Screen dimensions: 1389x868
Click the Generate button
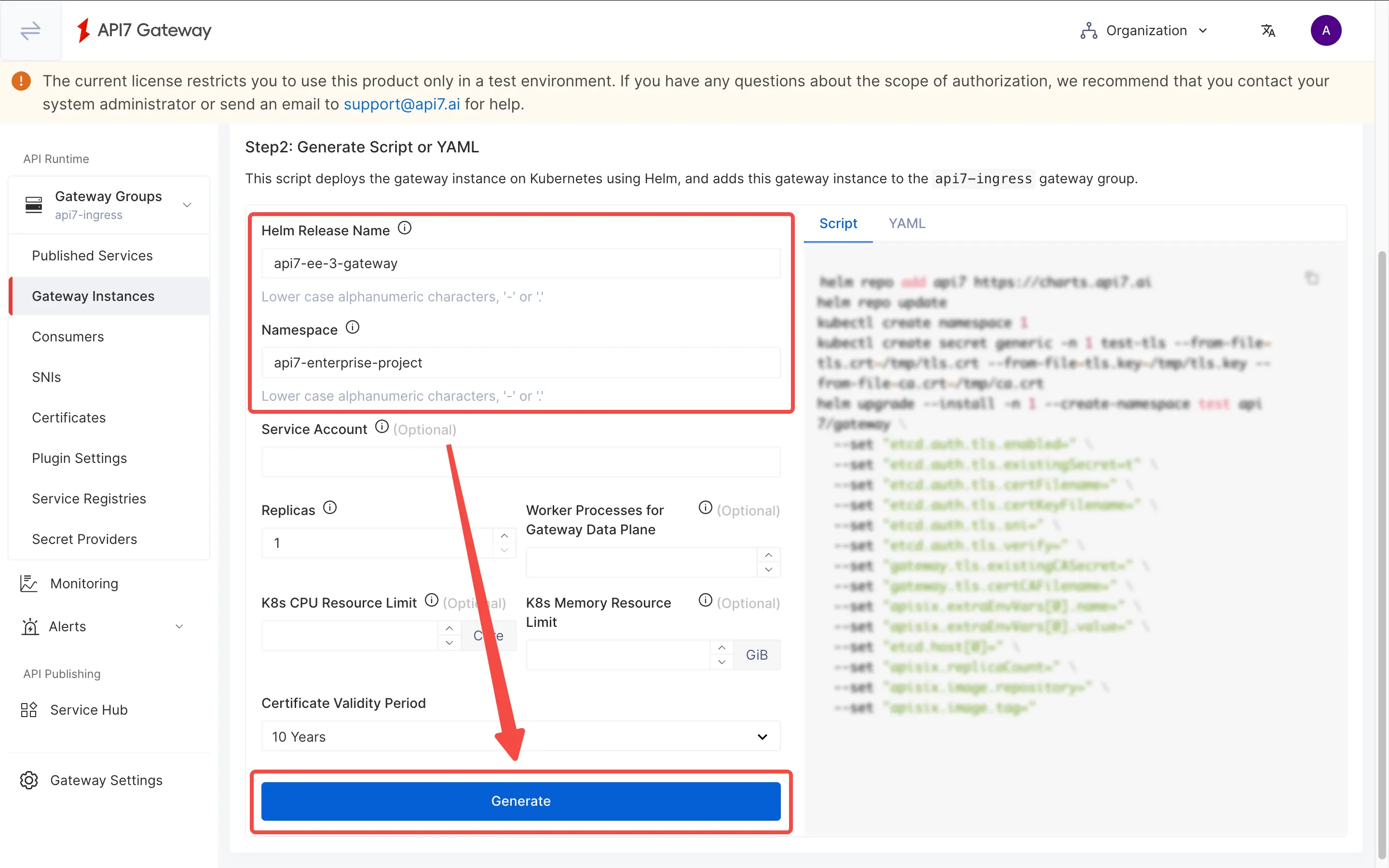520,801
